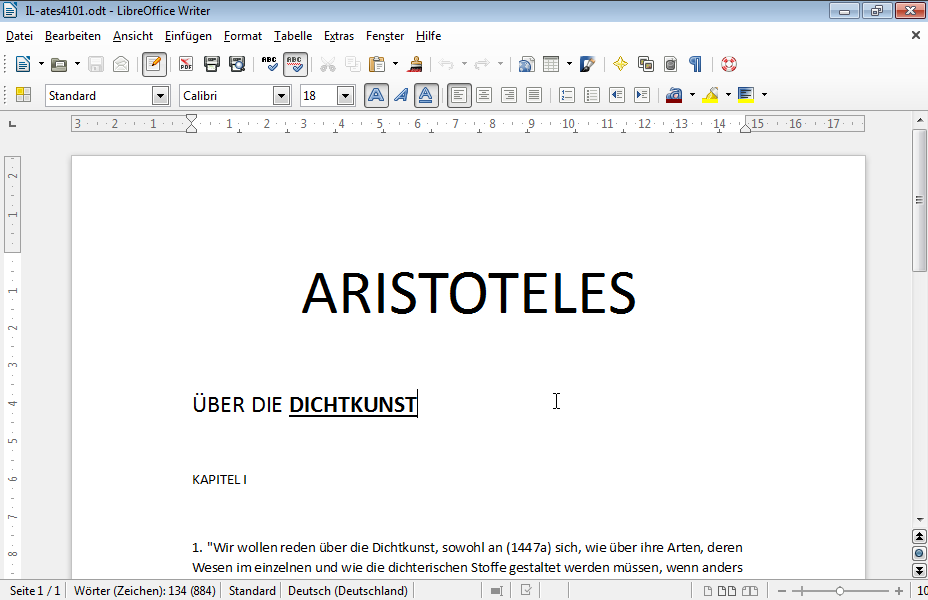928x600 pixels.
Task: Open the Gallery icon
Action: point(646,64)
